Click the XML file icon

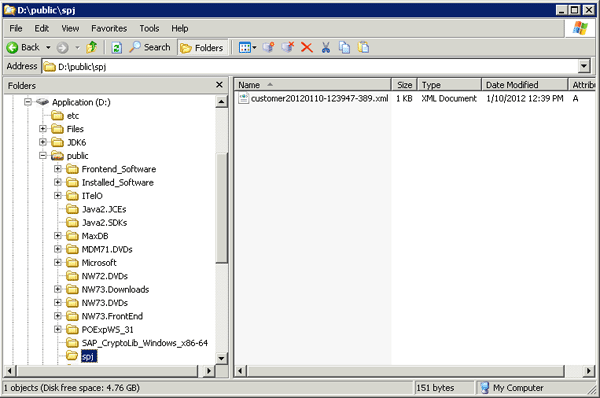coord(243,98)
